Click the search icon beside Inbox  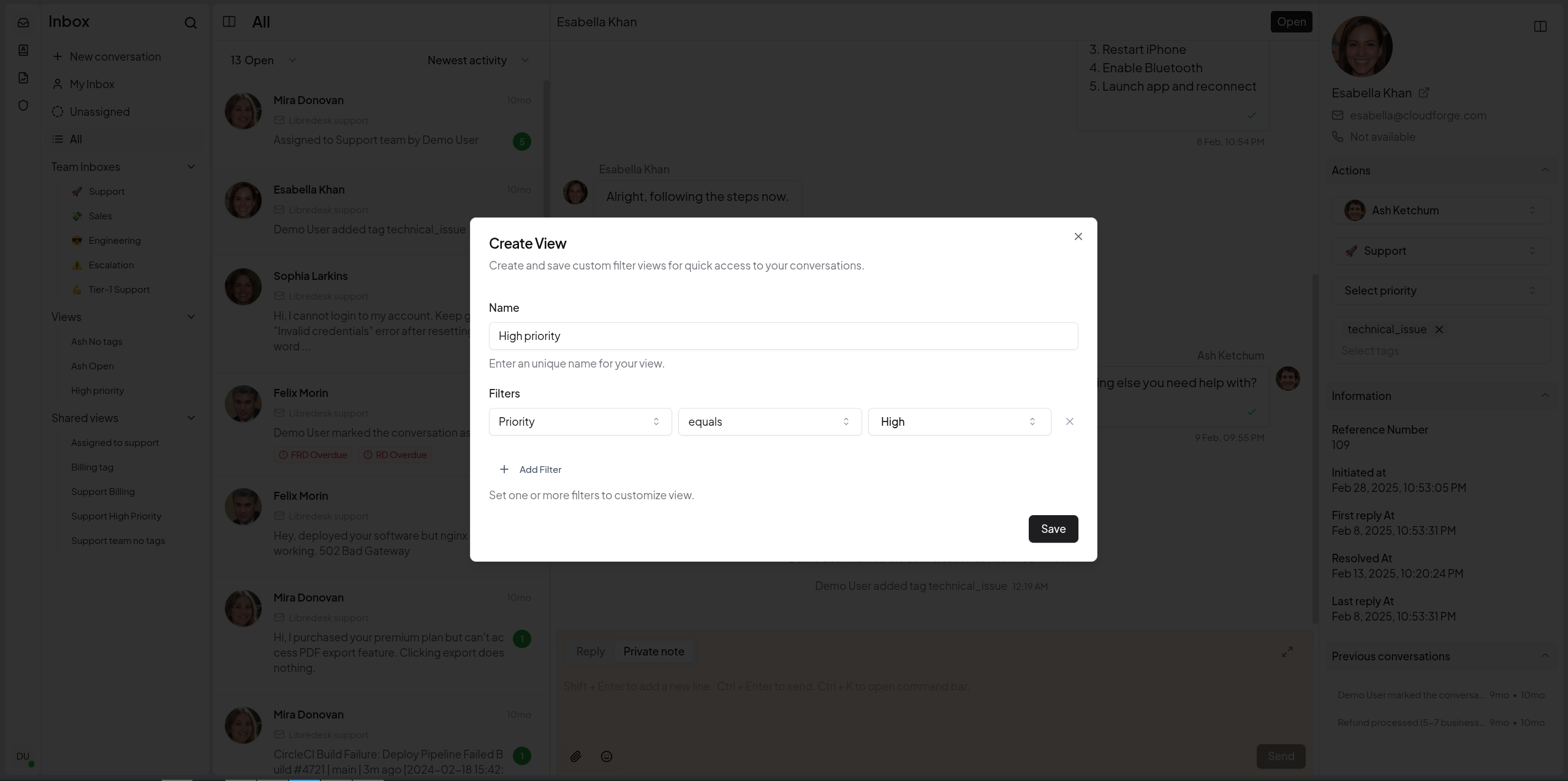point(191,23)
